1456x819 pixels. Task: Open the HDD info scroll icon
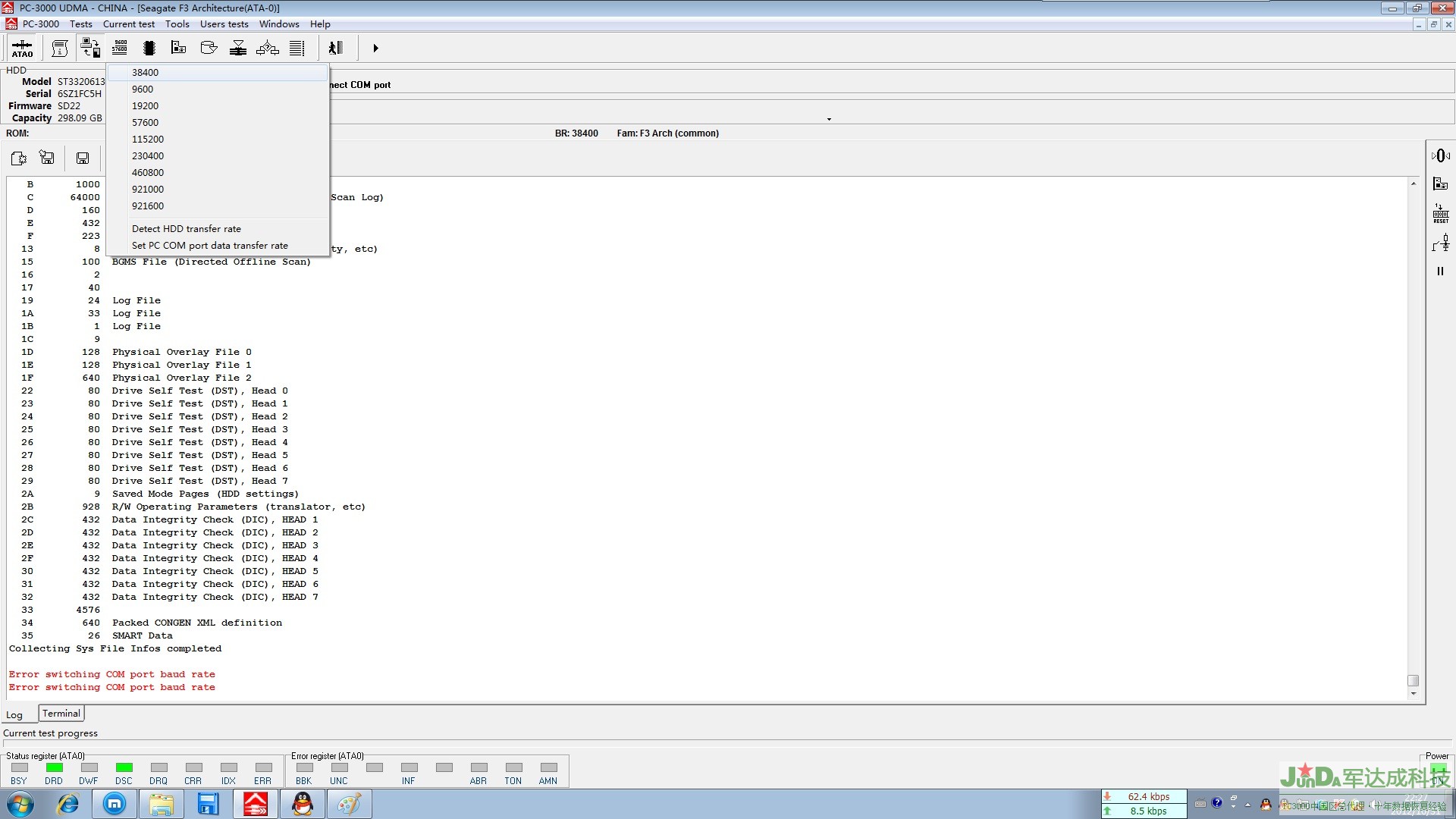click(60, 48)
